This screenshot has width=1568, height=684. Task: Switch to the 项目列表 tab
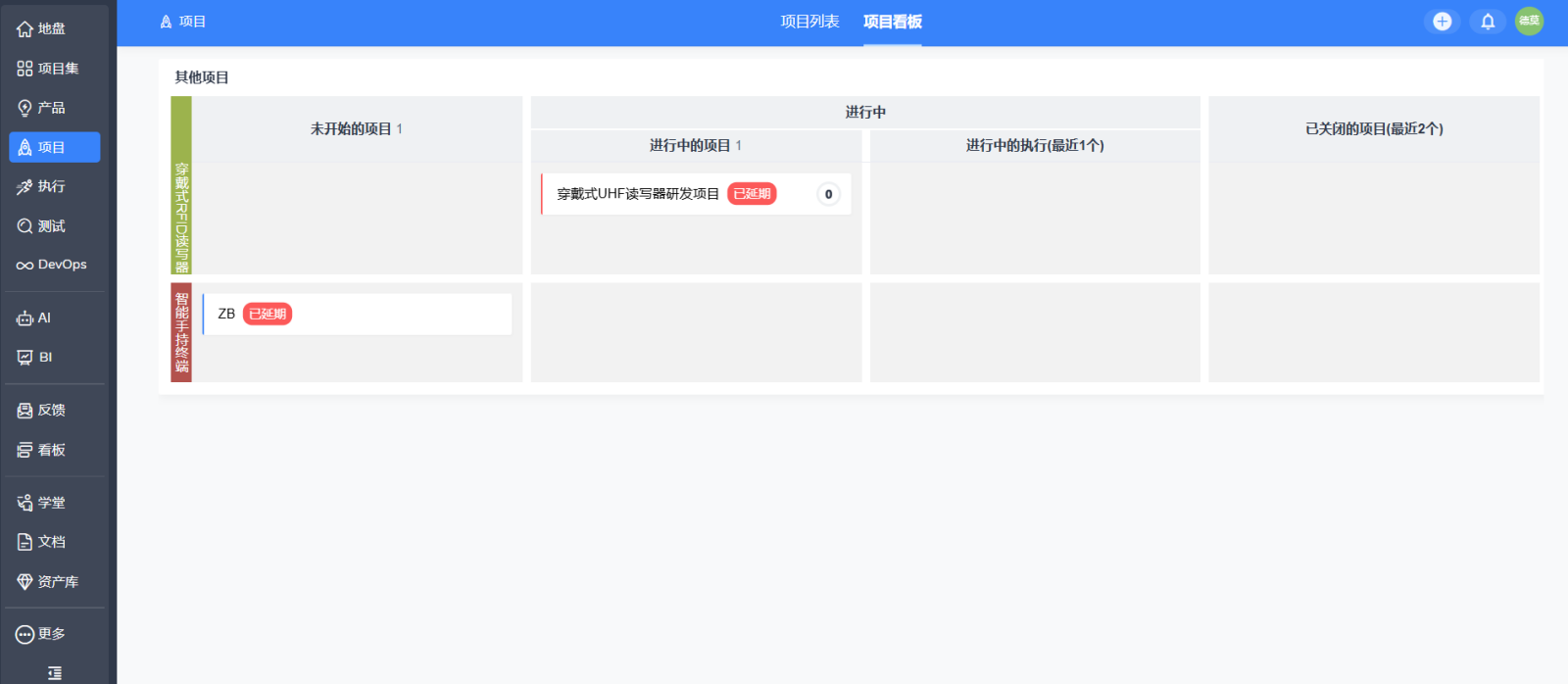coord(809,22)
